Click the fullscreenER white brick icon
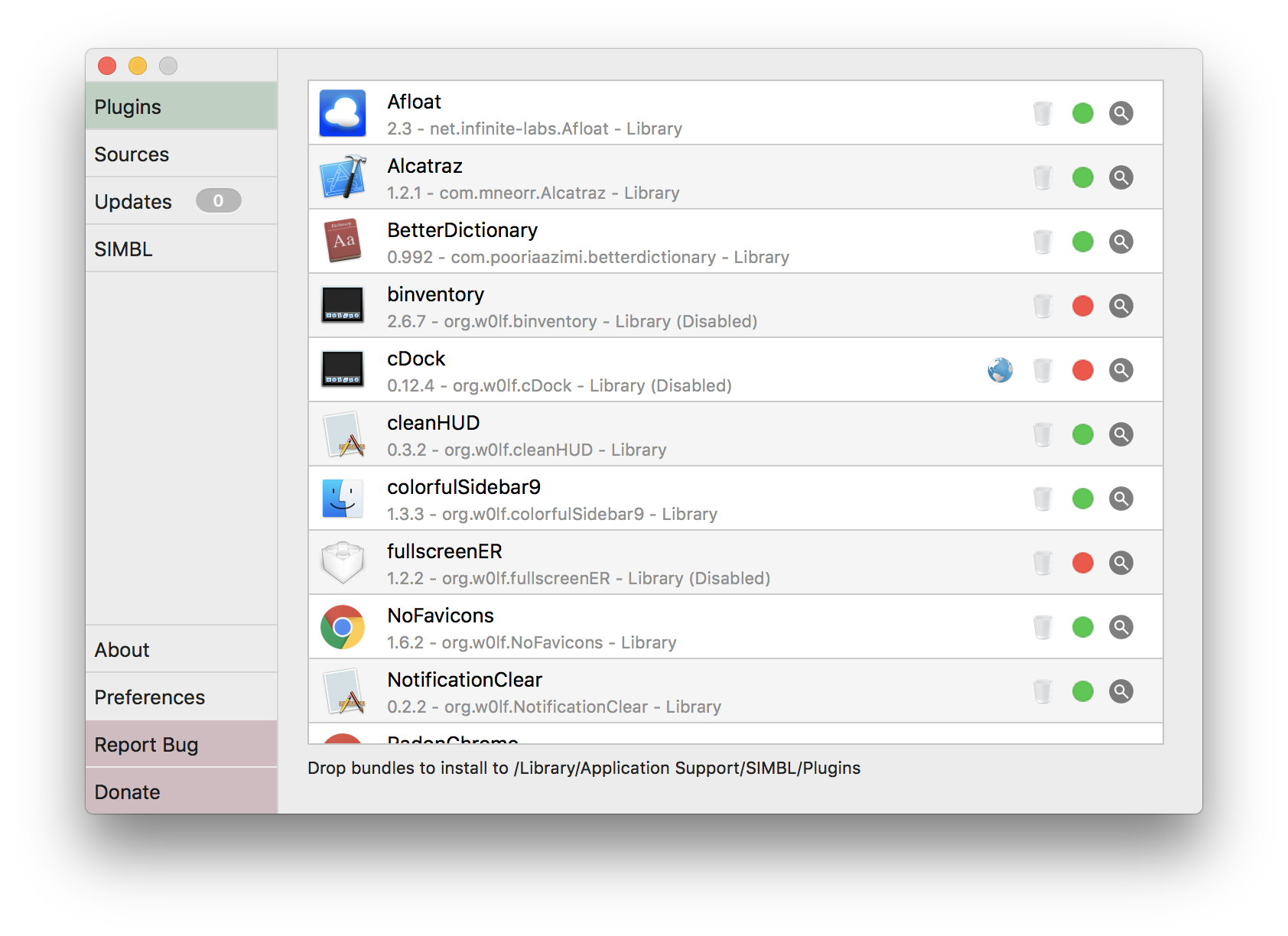1288x936 pixels. tap(343, 563)
